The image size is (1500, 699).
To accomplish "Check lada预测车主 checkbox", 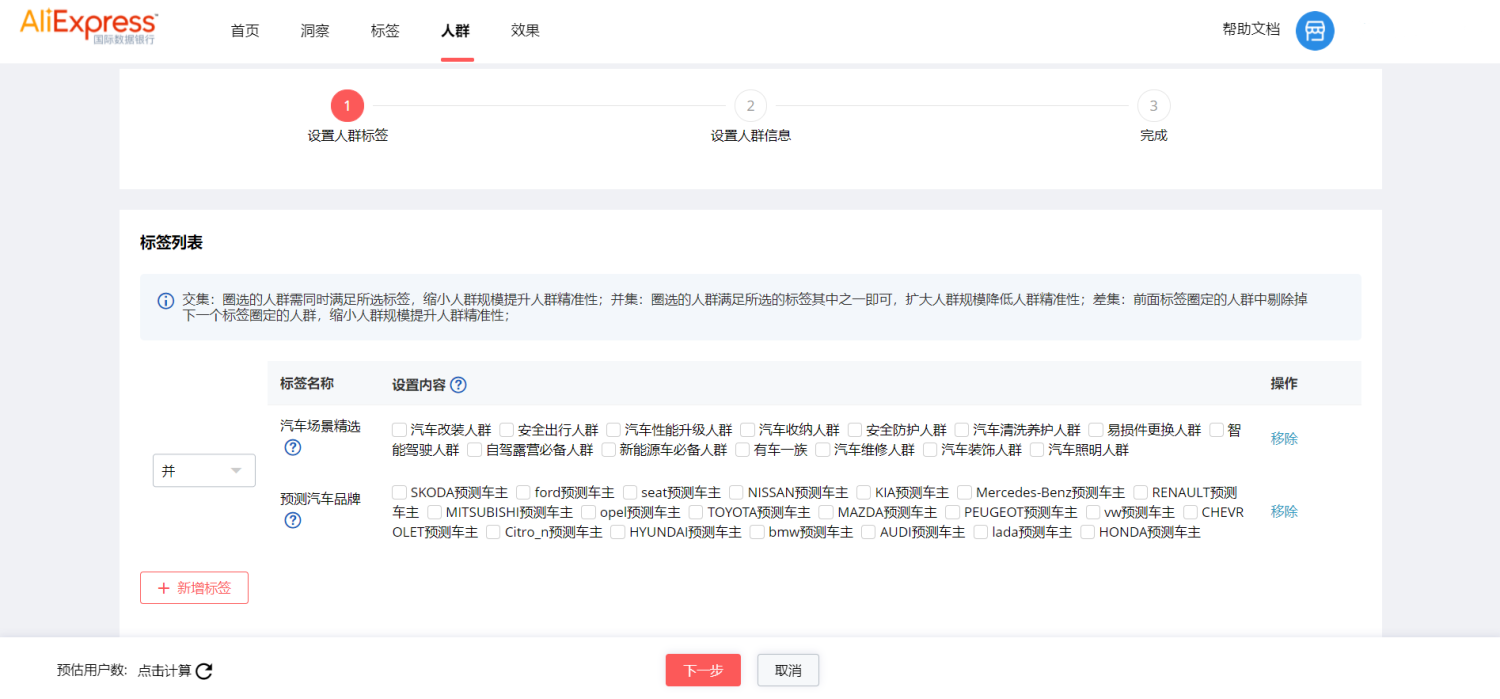I will (981, 533).
